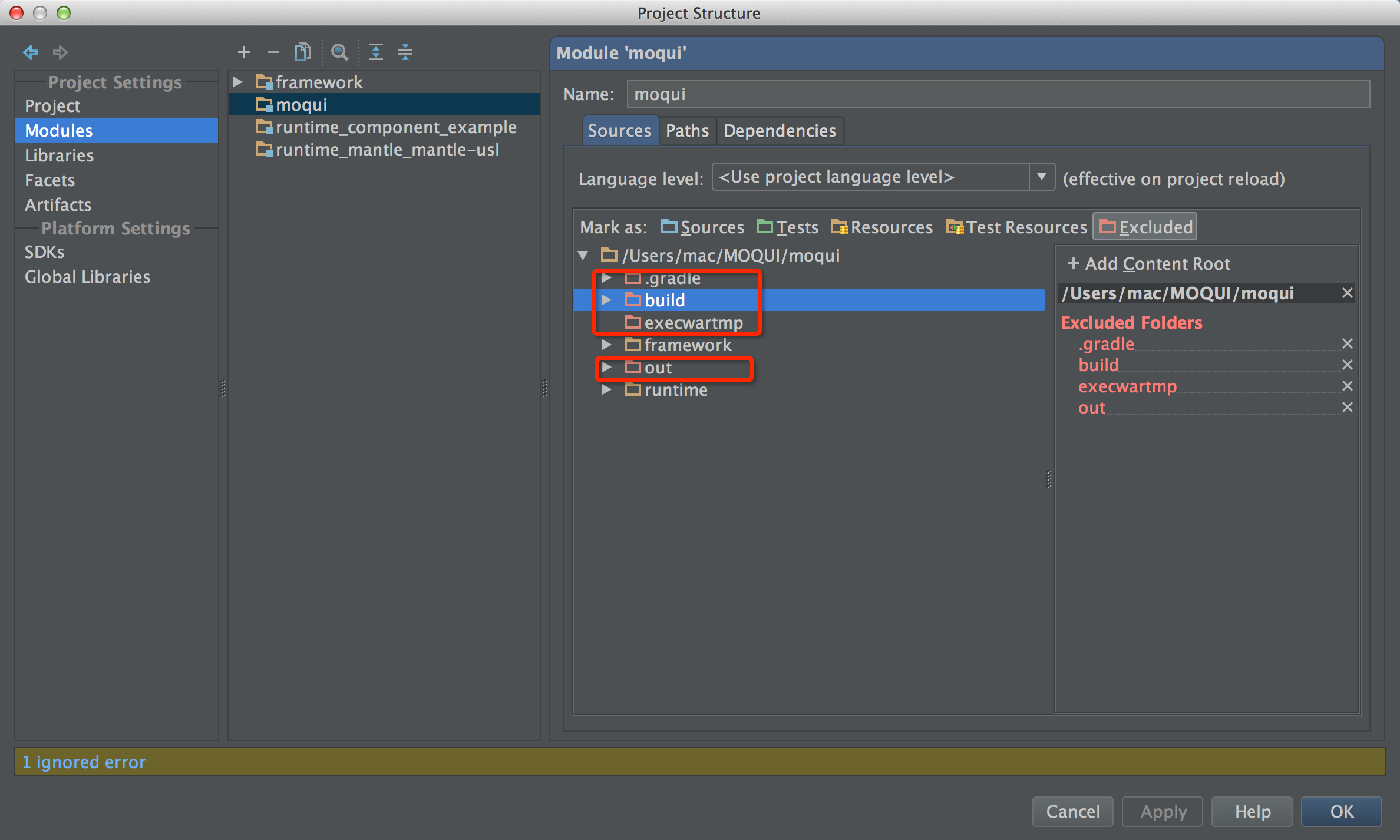Select the execwartmp excluded entry in right panel
1400x840 pixels.
click(1127, 386)
